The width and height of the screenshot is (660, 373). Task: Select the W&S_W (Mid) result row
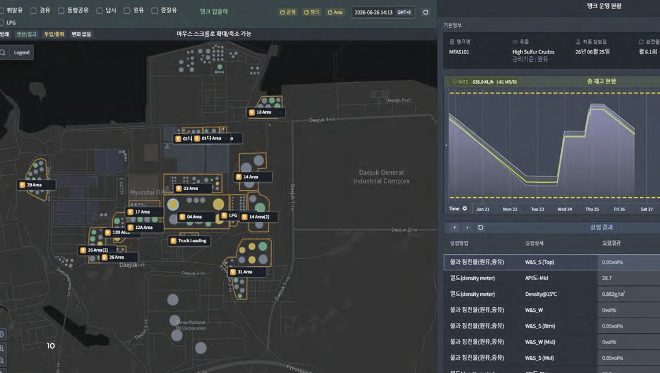click(x=552, y=342)
